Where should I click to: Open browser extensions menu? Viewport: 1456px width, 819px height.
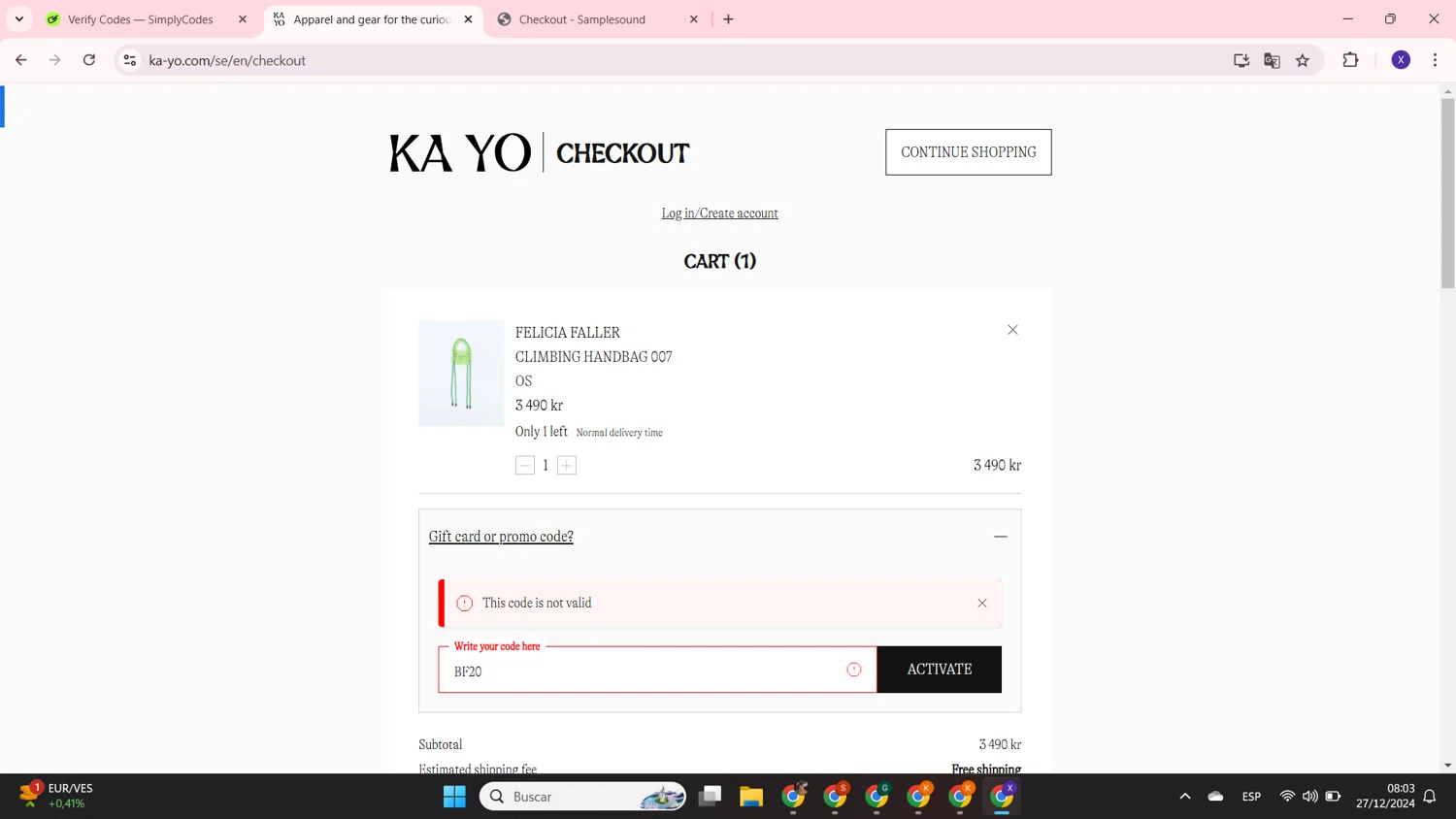(x=1350, y=60)
